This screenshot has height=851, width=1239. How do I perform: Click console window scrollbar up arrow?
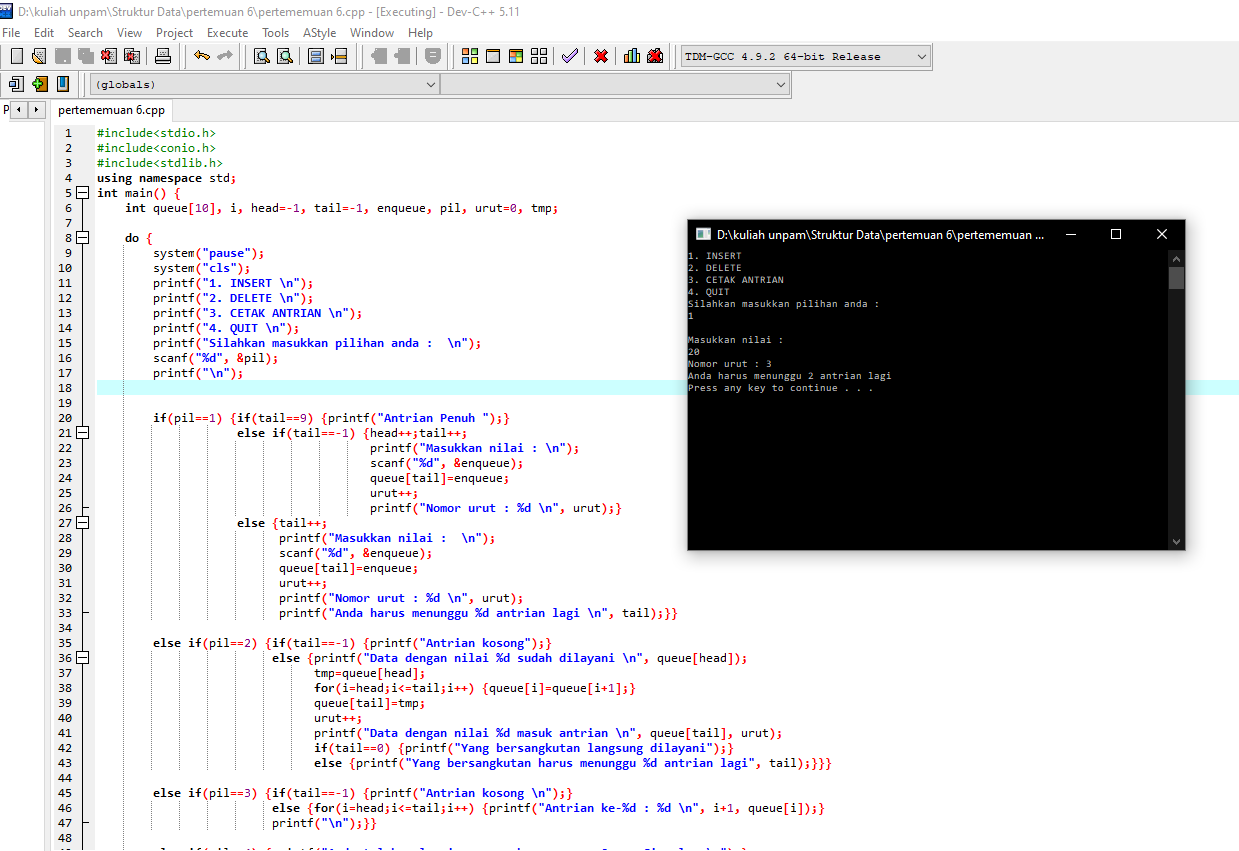[1176, 257]
